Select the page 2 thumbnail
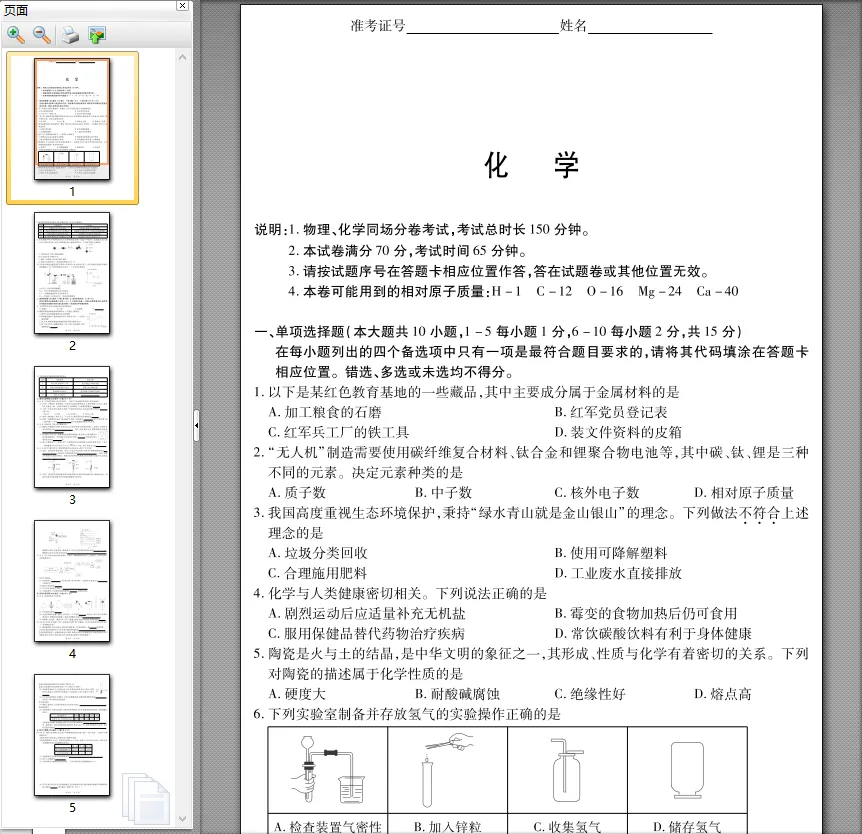This screenshot has height=834, width=862. [71, 272]
